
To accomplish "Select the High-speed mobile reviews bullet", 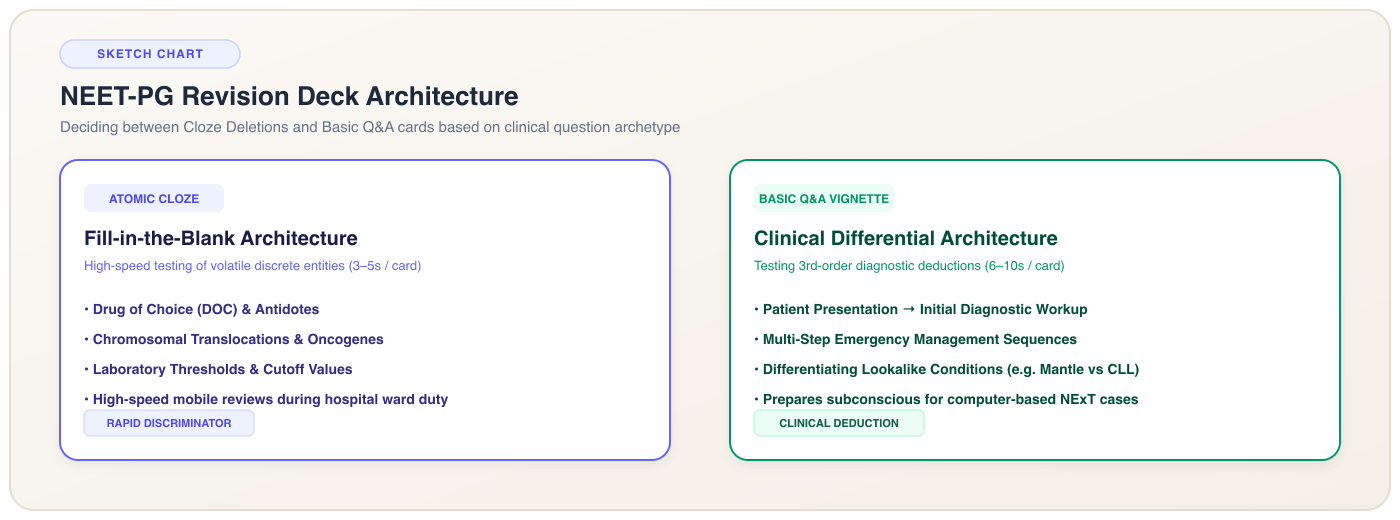I will pos(266,399).
